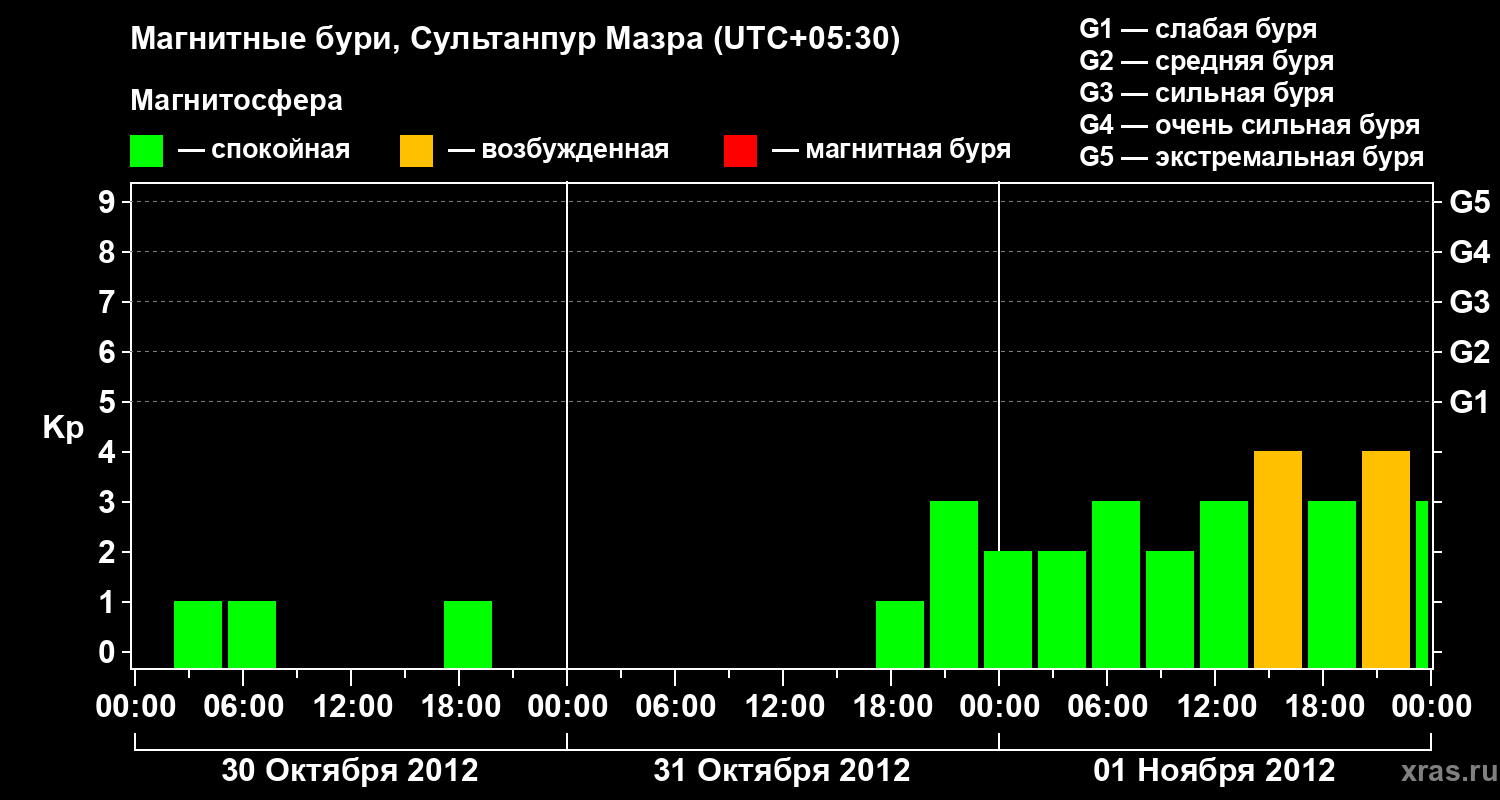The image size is (1500, 800).
Task: Click the 'G2 — средняя буря' legend line
Action: tap(1206, 61)
